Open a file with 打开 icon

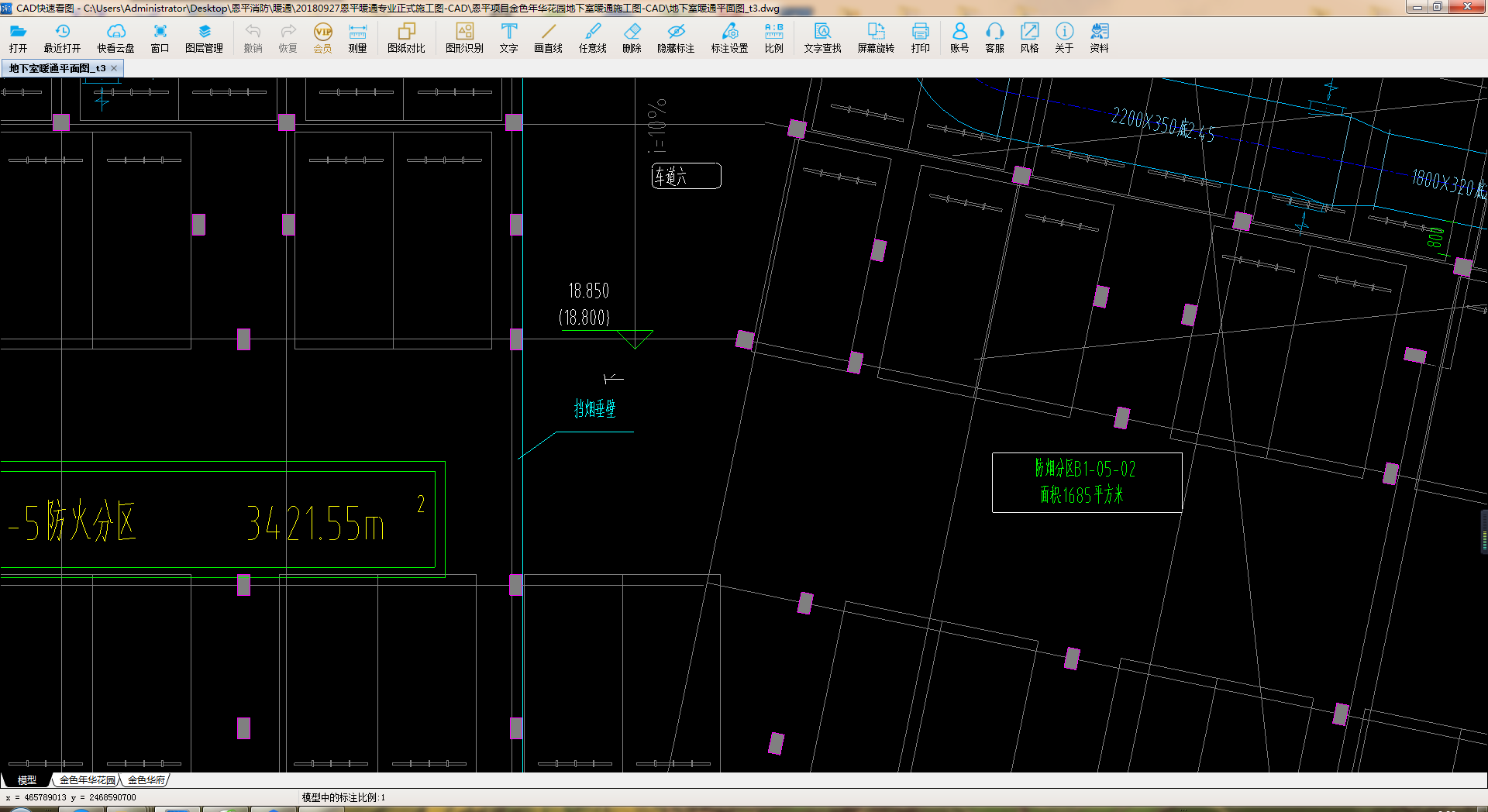pyautogui.click(x=18, y=38)
